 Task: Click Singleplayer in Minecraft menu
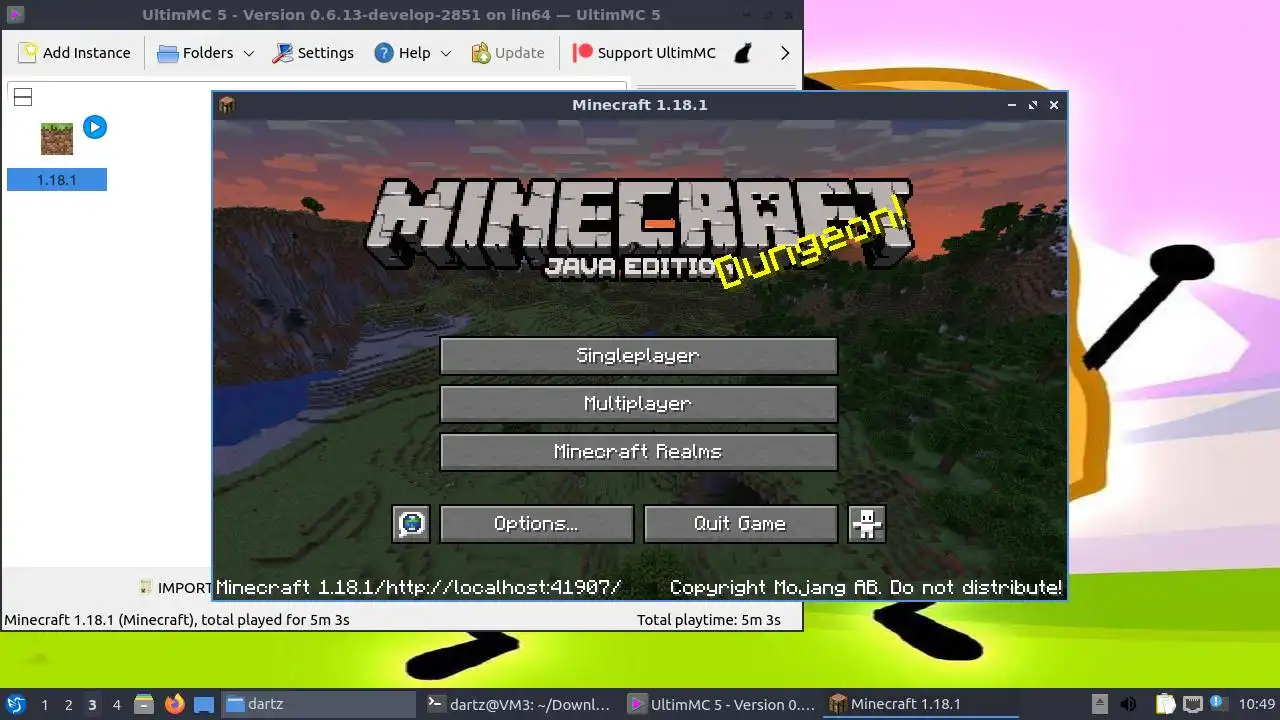coord(638,356)
